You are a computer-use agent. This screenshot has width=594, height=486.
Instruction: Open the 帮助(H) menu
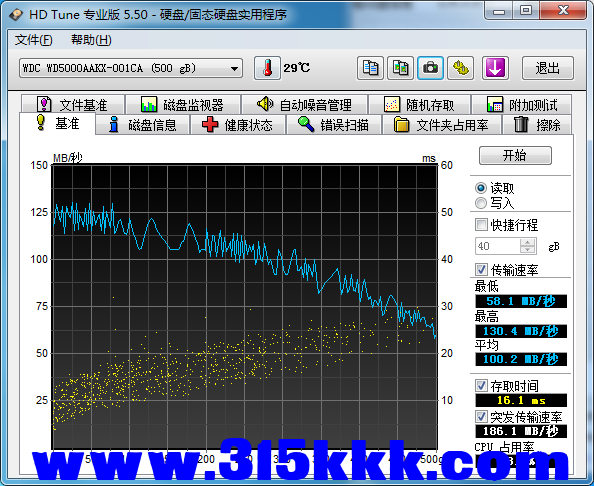coord(91,40)
